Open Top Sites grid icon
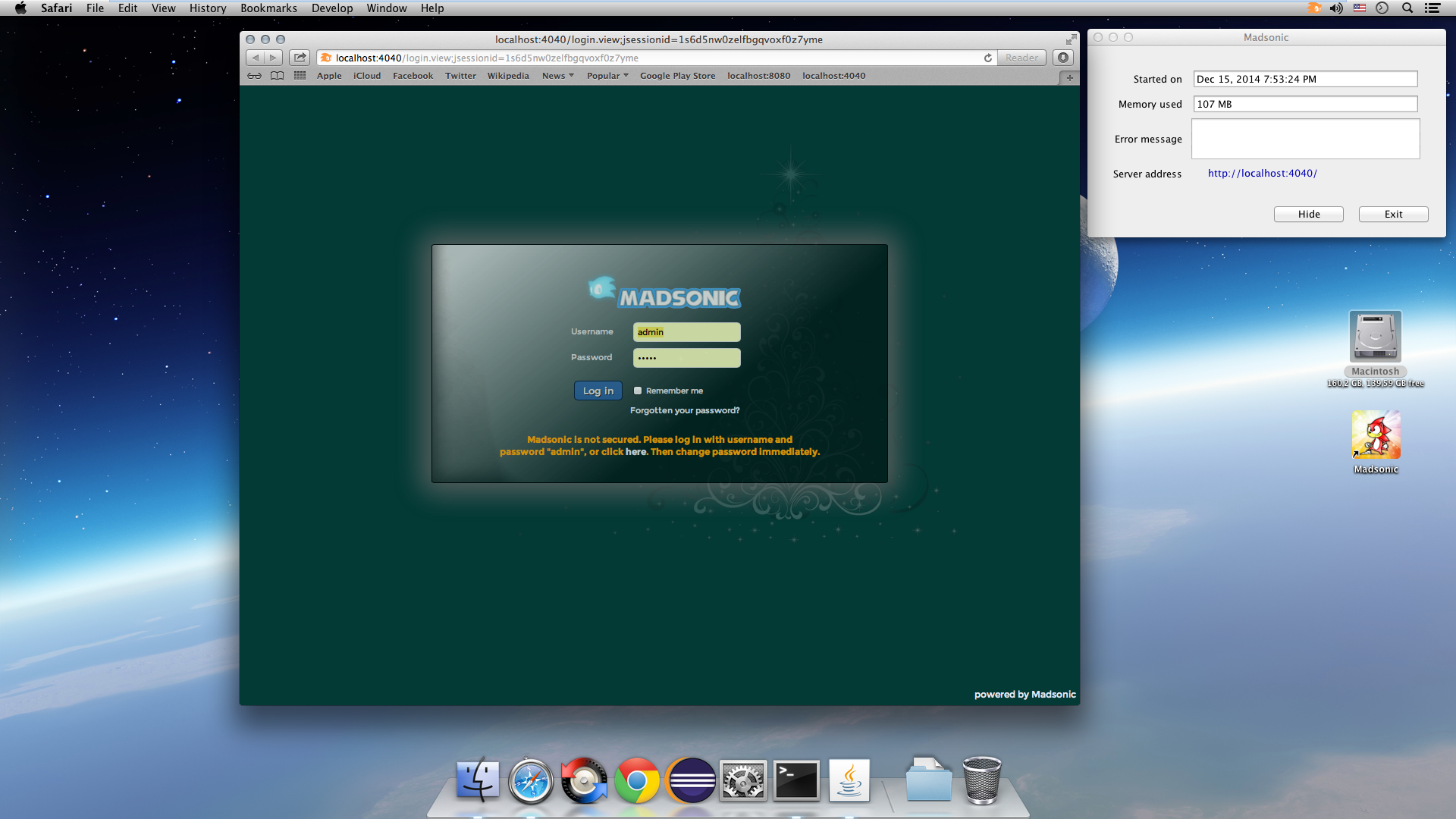The height and width of the screenshot is (819, 1456). click(x=300, y=76)
